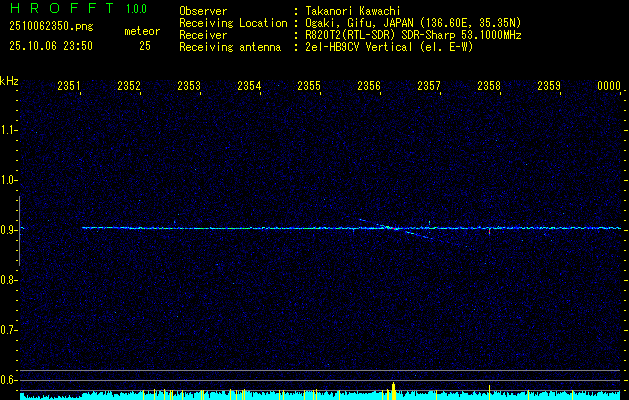Click the 2354 time axis label

[249, 86]
